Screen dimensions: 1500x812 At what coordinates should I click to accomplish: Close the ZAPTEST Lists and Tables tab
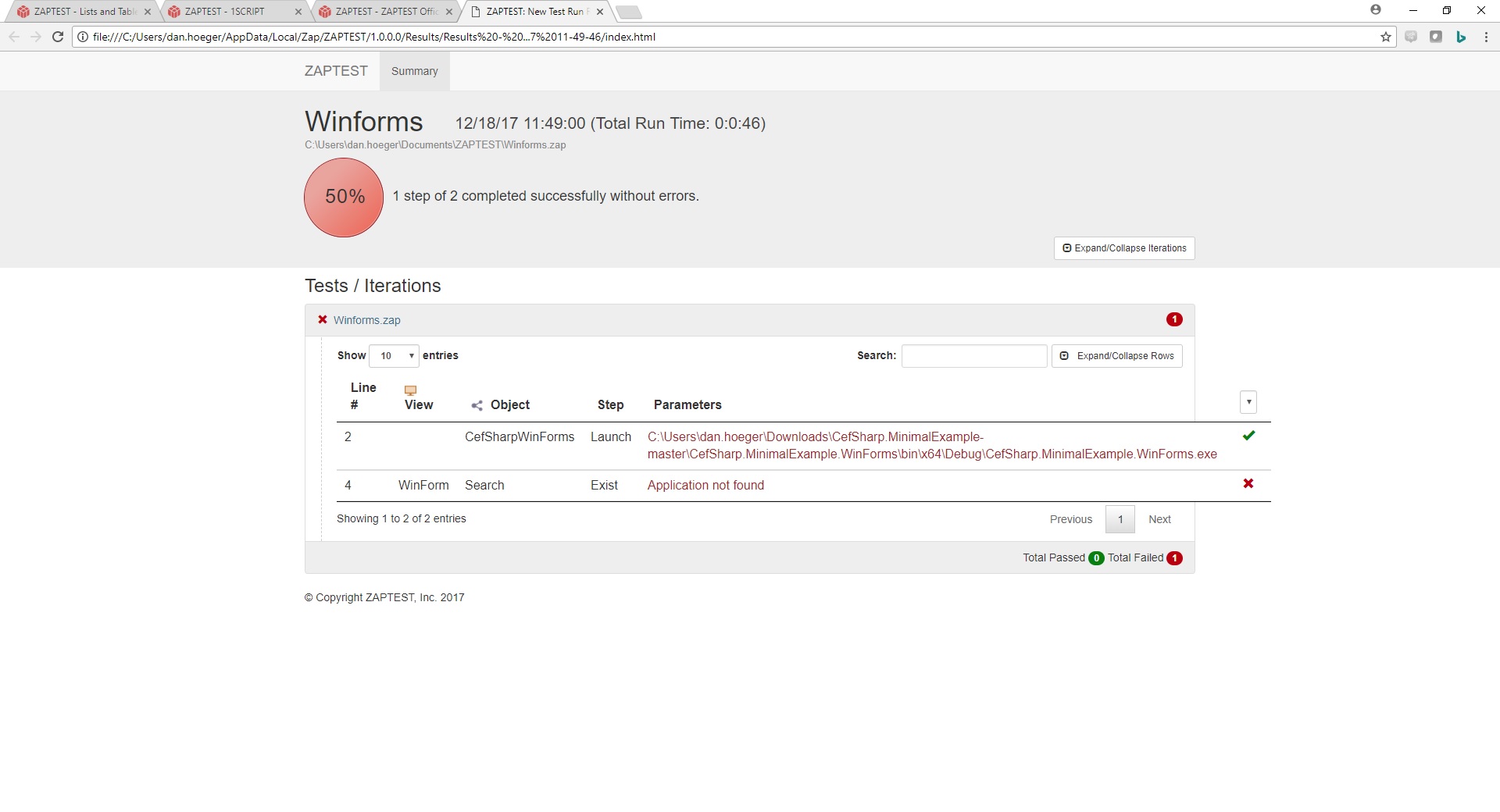pyautogui.click(x=148, y=12)
